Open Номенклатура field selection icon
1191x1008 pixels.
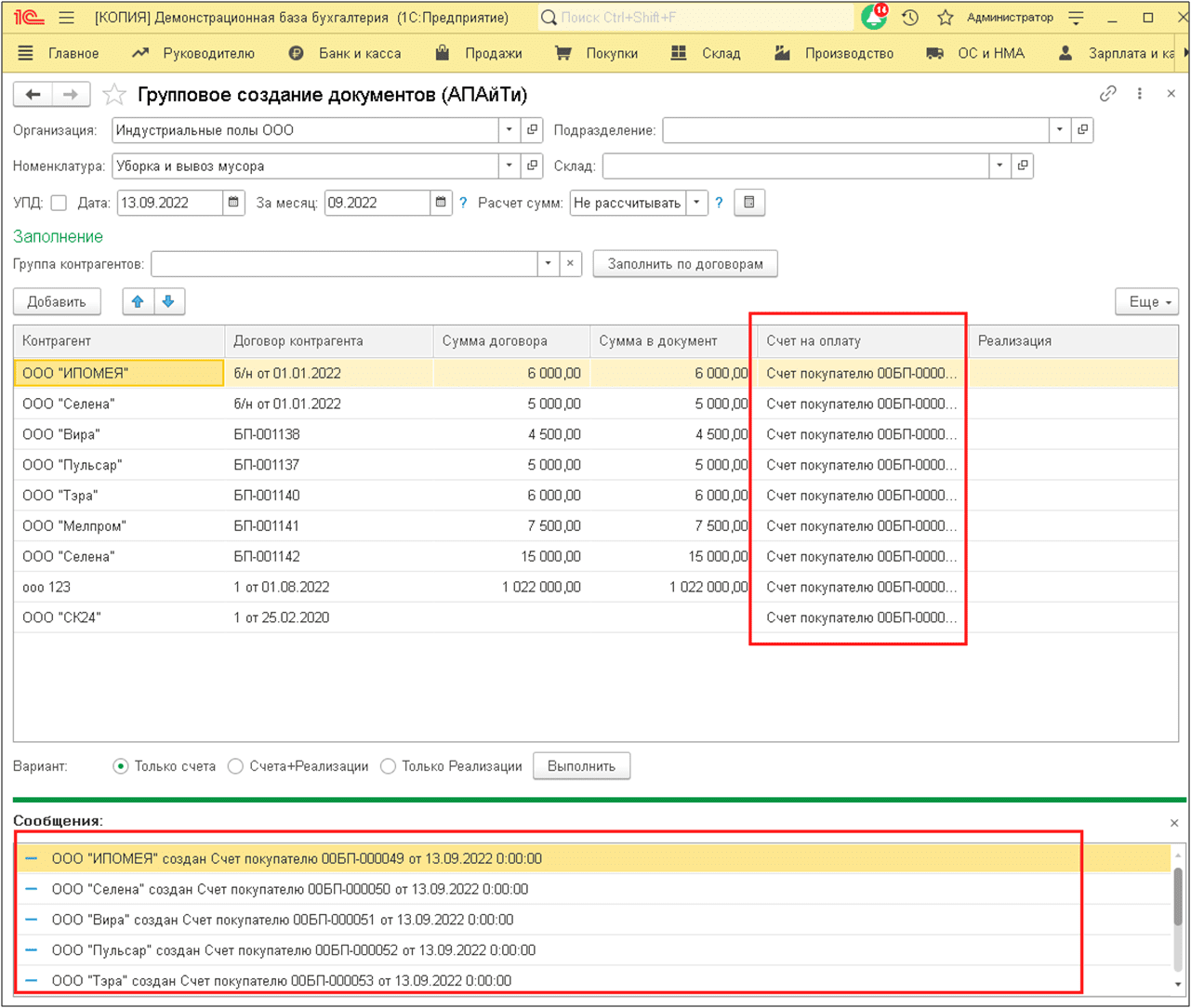pos(533,166)
